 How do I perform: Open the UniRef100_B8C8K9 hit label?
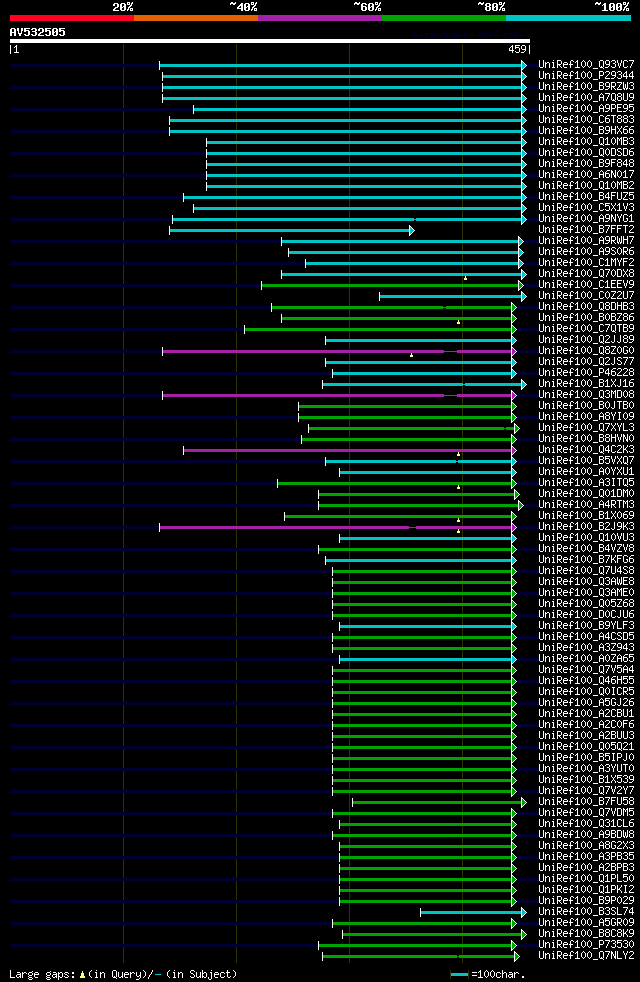click(586, 934)
